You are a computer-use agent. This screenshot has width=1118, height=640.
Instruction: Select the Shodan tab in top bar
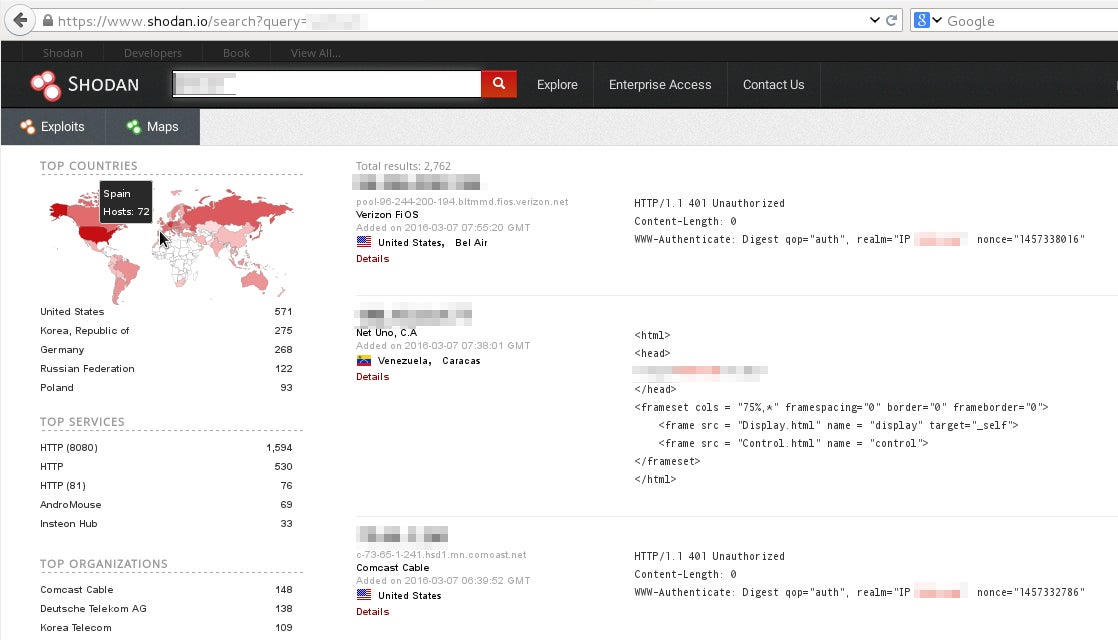point(63,53)
